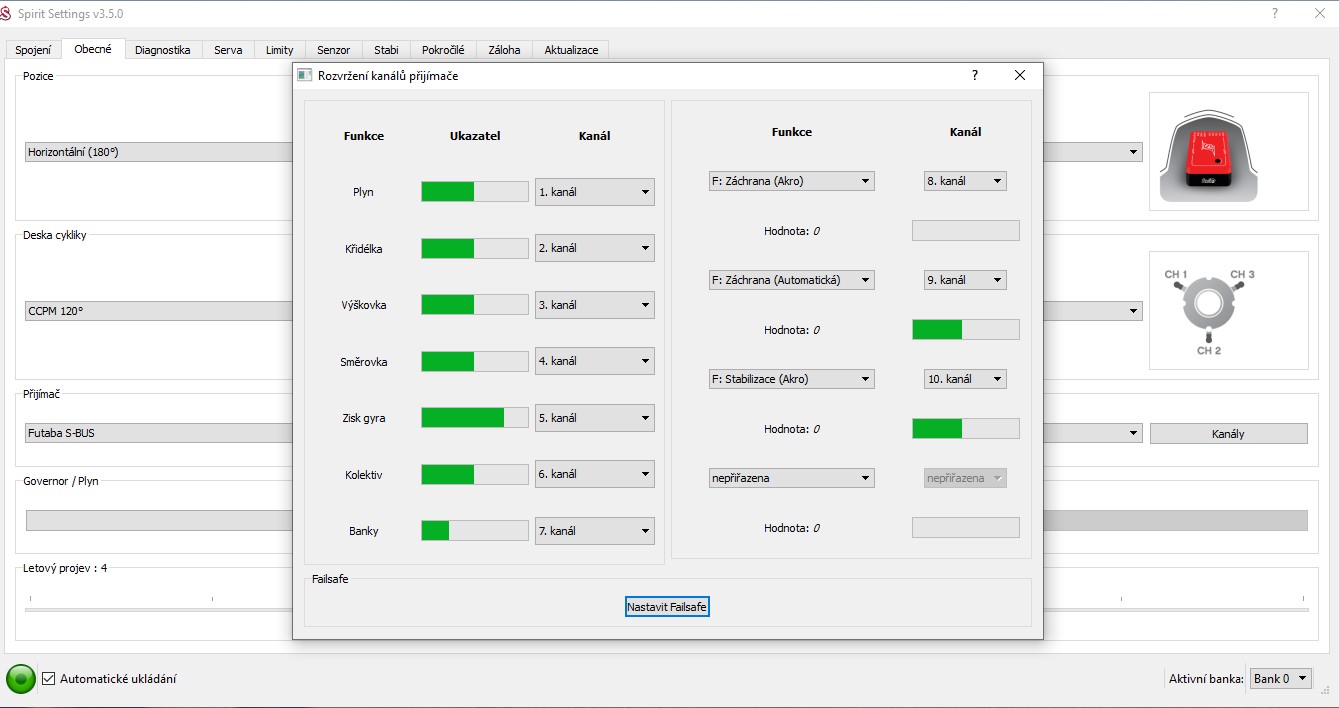Open the Senzor tab
The height and width of the screenshot is (708, 1339).
[333, 50]
